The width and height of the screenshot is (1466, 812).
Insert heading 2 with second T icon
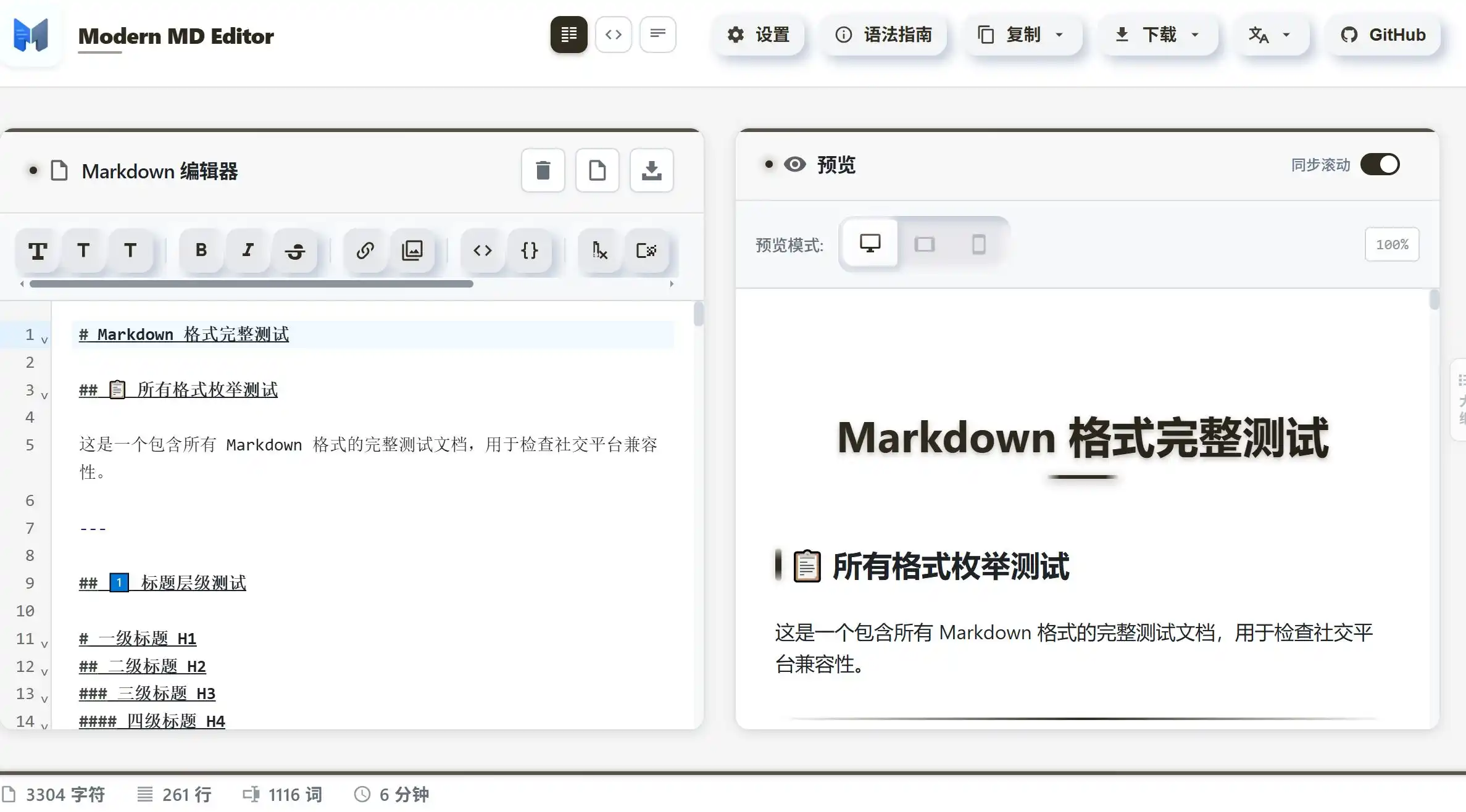(x=83, y=251)
